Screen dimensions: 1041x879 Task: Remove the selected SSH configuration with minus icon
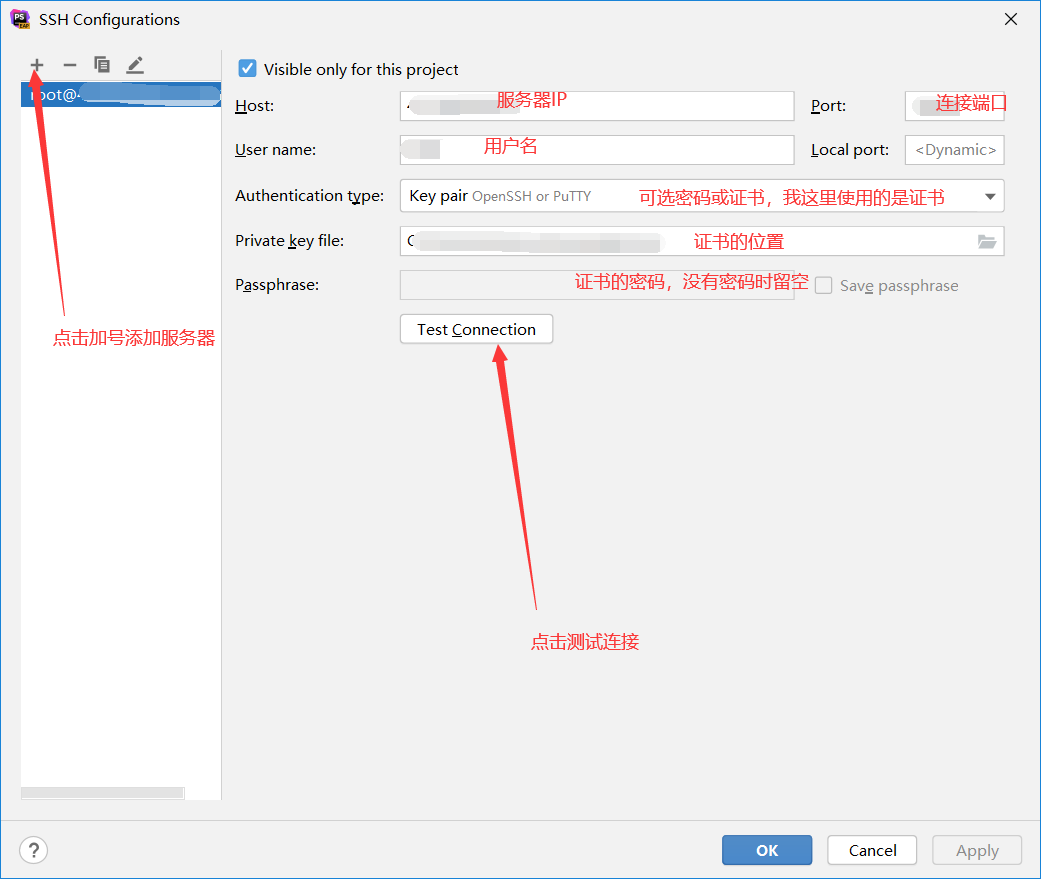click(x=70, y=65)
